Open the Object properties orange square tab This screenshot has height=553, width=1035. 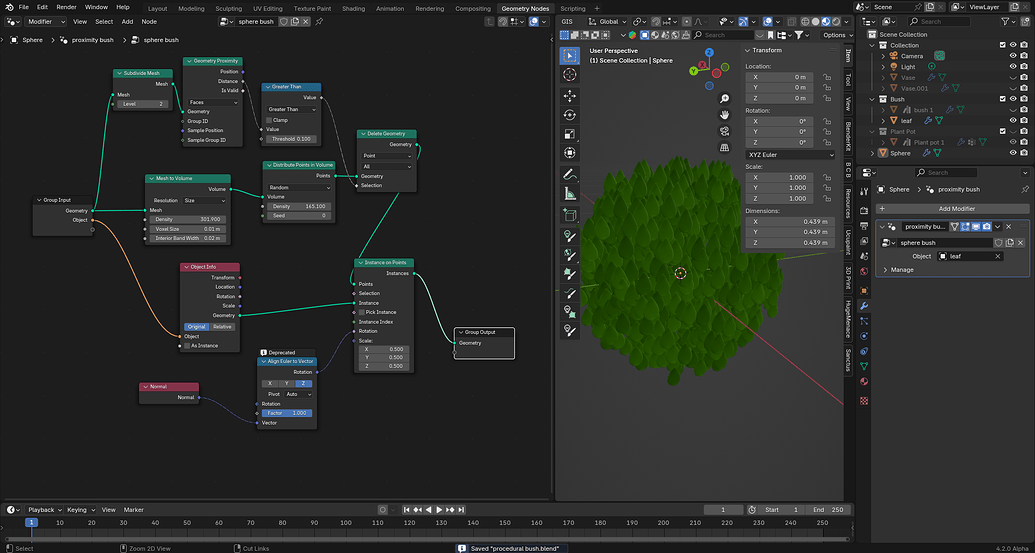(x=864, y=290)
